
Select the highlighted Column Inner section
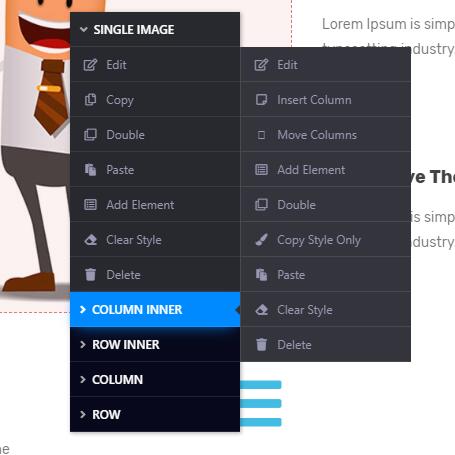155,310
